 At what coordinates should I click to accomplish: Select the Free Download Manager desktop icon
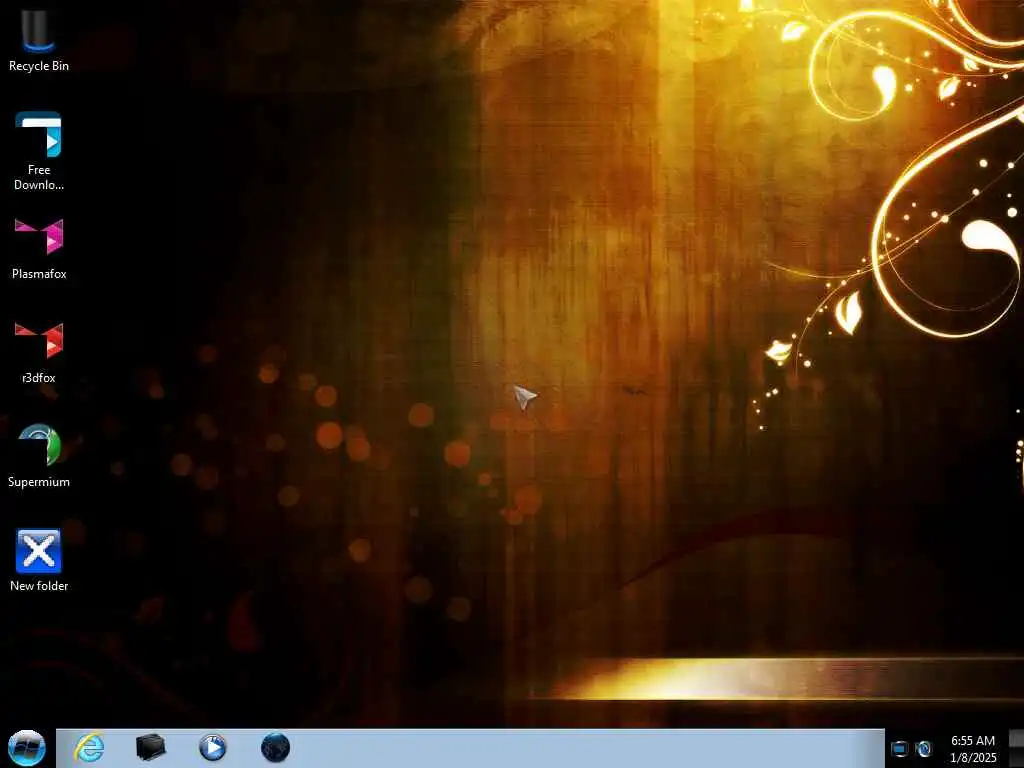[x=39, y=151]
